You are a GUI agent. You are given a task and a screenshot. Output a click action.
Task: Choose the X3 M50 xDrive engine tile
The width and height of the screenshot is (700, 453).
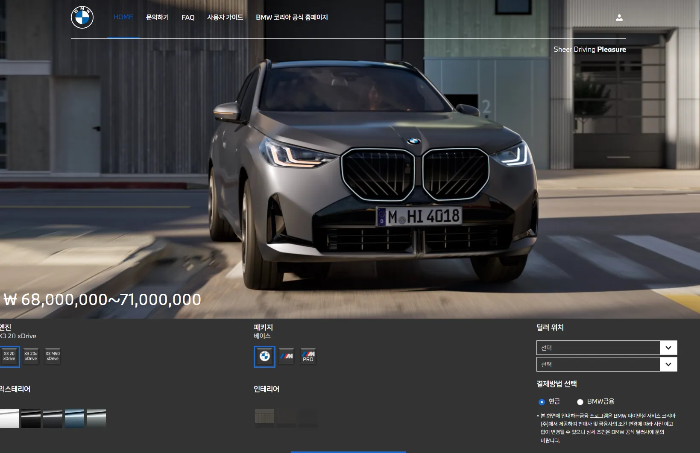point(53,356)
